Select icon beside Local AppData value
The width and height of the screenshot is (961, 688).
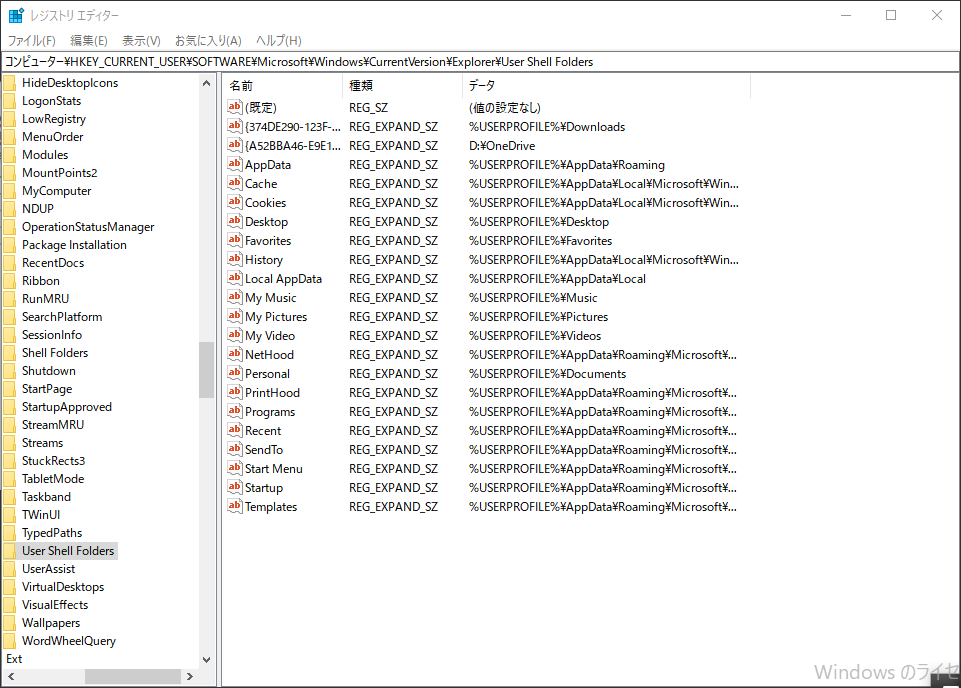tap(235, 278)
